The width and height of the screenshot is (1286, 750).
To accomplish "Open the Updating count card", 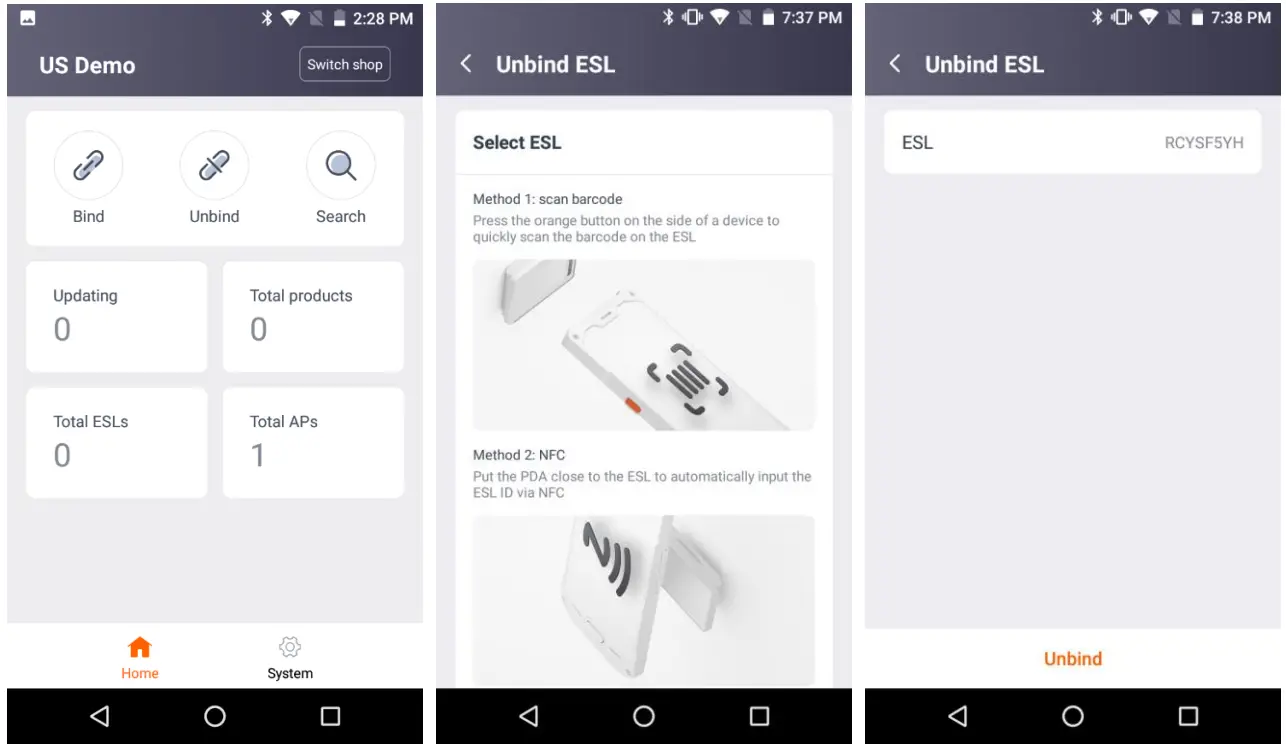I will coord(116,317).
